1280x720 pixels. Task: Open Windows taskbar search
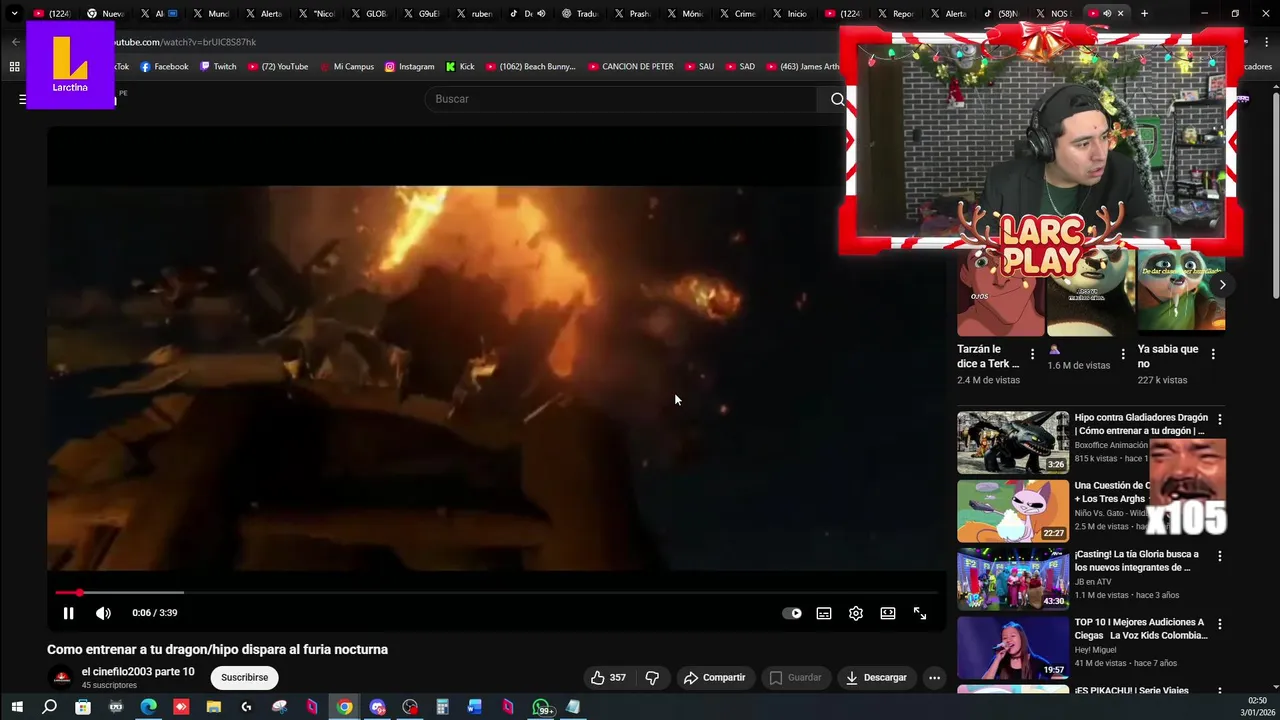point(49,707)
